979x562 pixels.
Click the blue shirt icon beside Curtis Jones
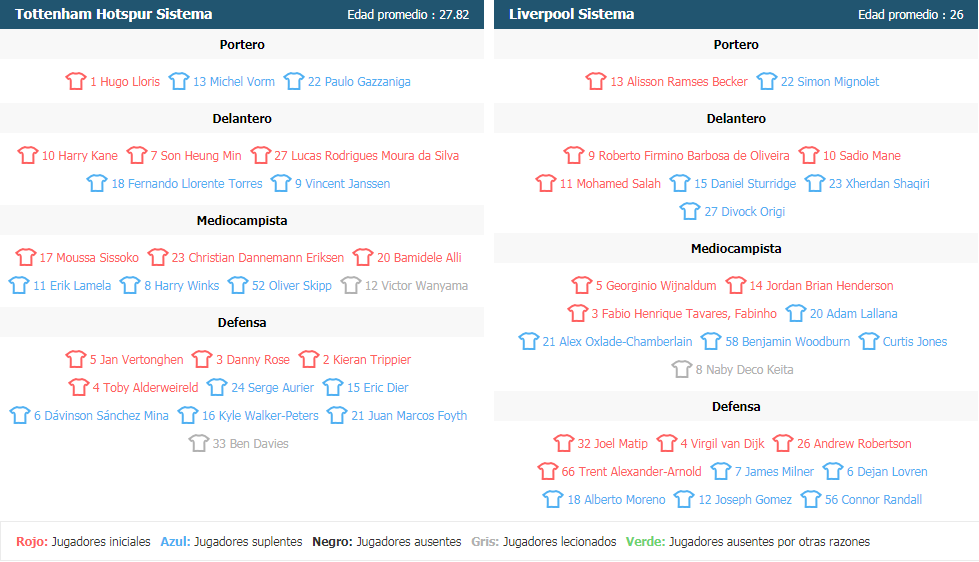tap(868, 342)
